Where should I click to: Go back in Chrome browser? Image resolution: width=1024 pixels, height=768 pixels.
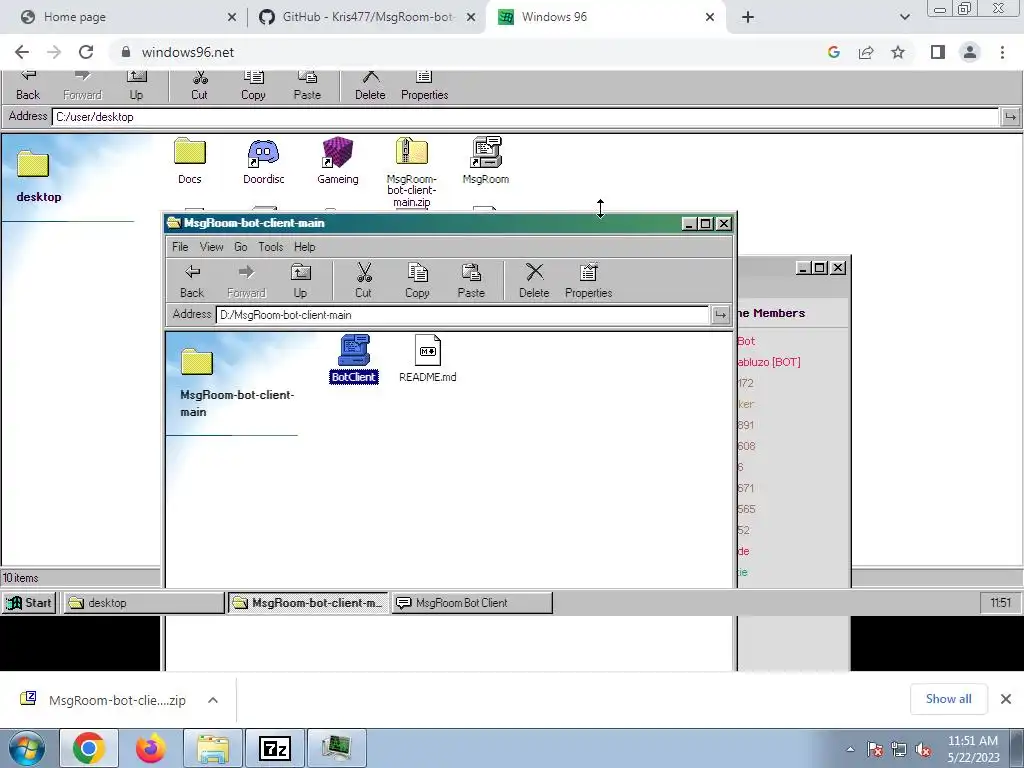22,52
